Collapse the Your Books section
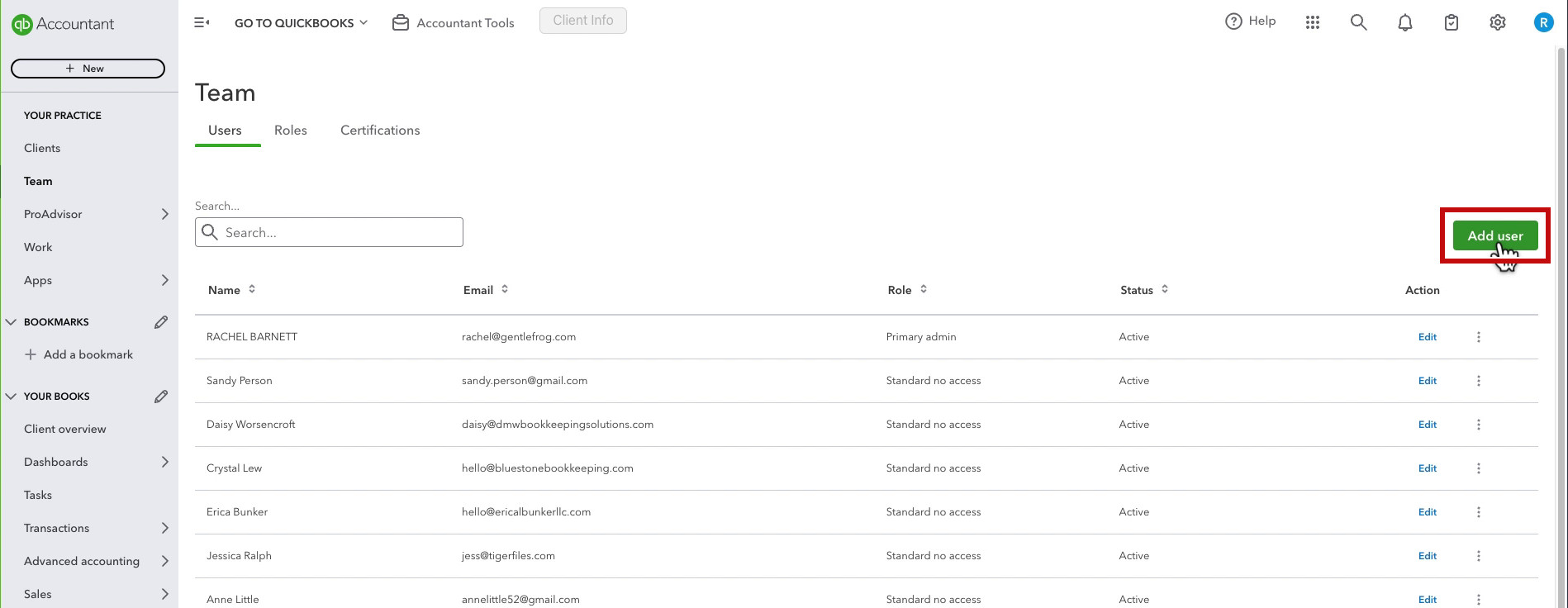 pos(11,397)
